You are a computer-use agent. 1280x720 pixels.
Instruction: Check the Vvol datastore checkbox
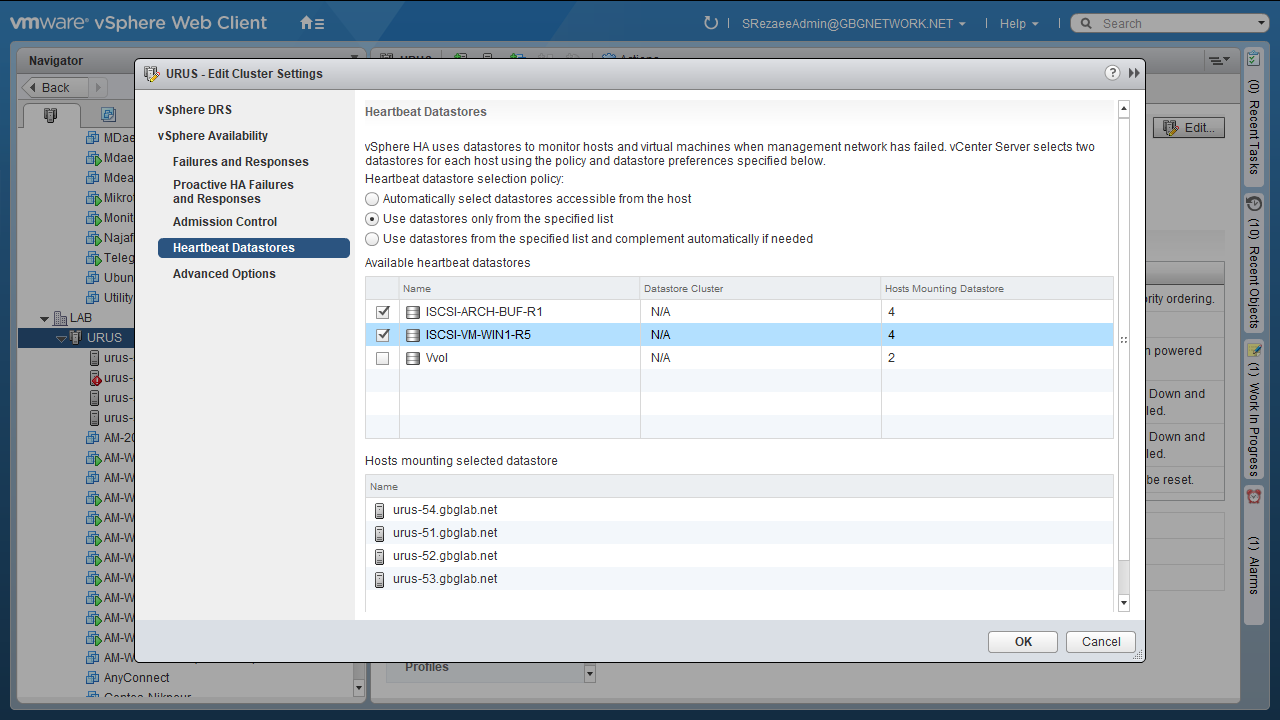(x=382, y=358)
